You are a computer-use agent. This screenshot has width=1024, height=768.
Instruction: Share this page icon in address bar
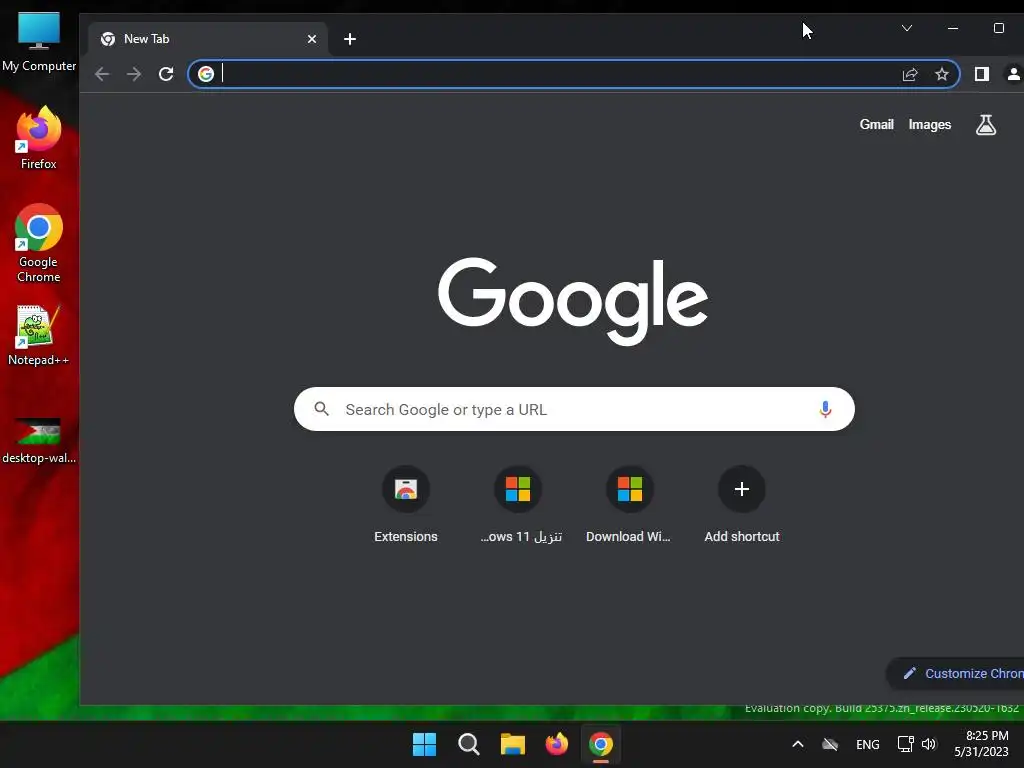(x=910, y=74)
